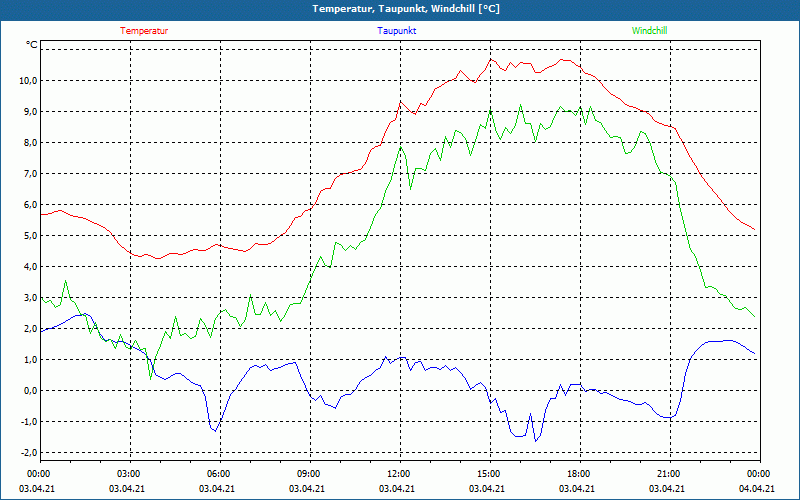800x500 pixels.
Task: Select the 10,0 y-axis value
Action: pos(28,81)
